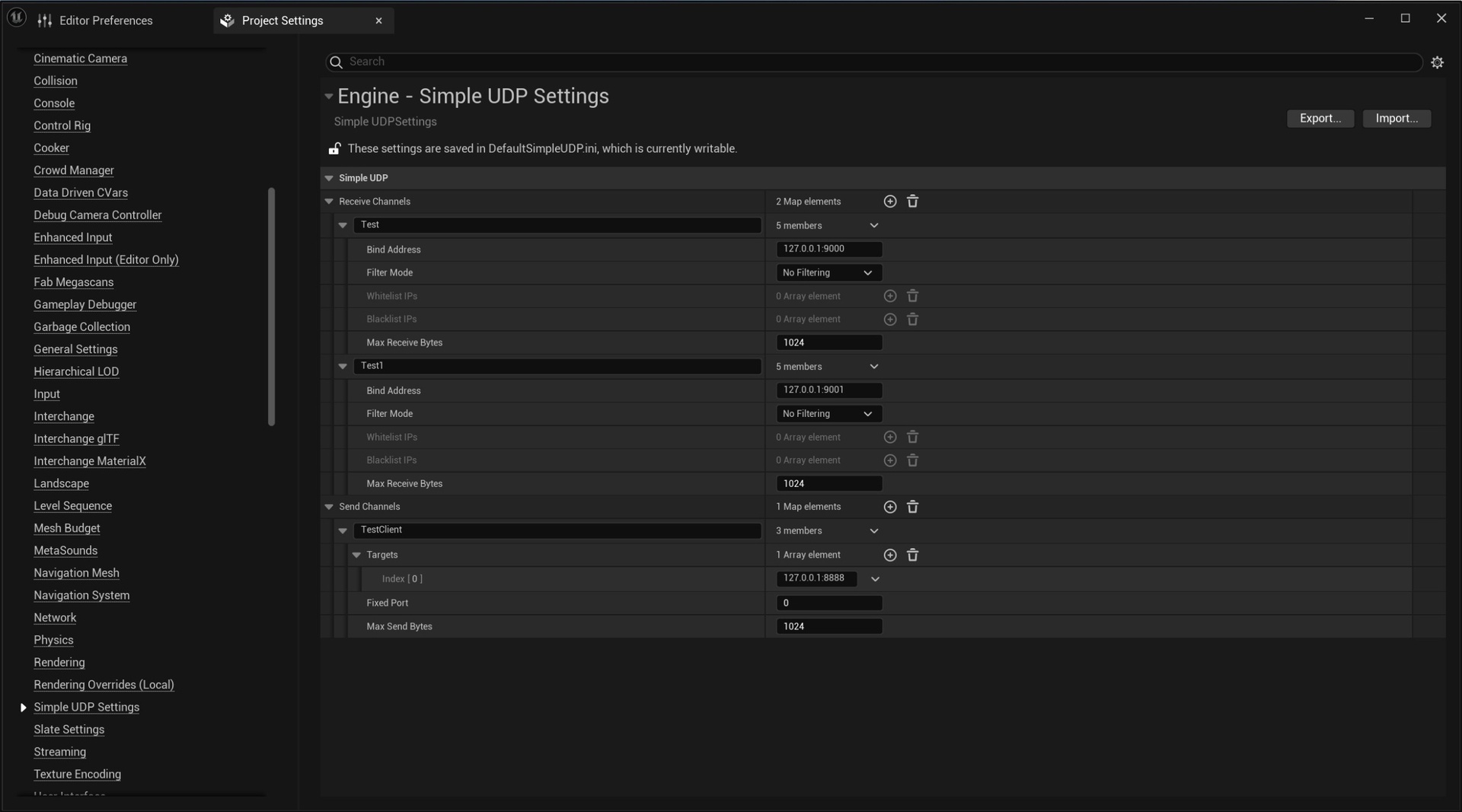Open Garbage Collection settings
Image resolution: width=1462 pixels, height=812 pixels.
(81, 327)
